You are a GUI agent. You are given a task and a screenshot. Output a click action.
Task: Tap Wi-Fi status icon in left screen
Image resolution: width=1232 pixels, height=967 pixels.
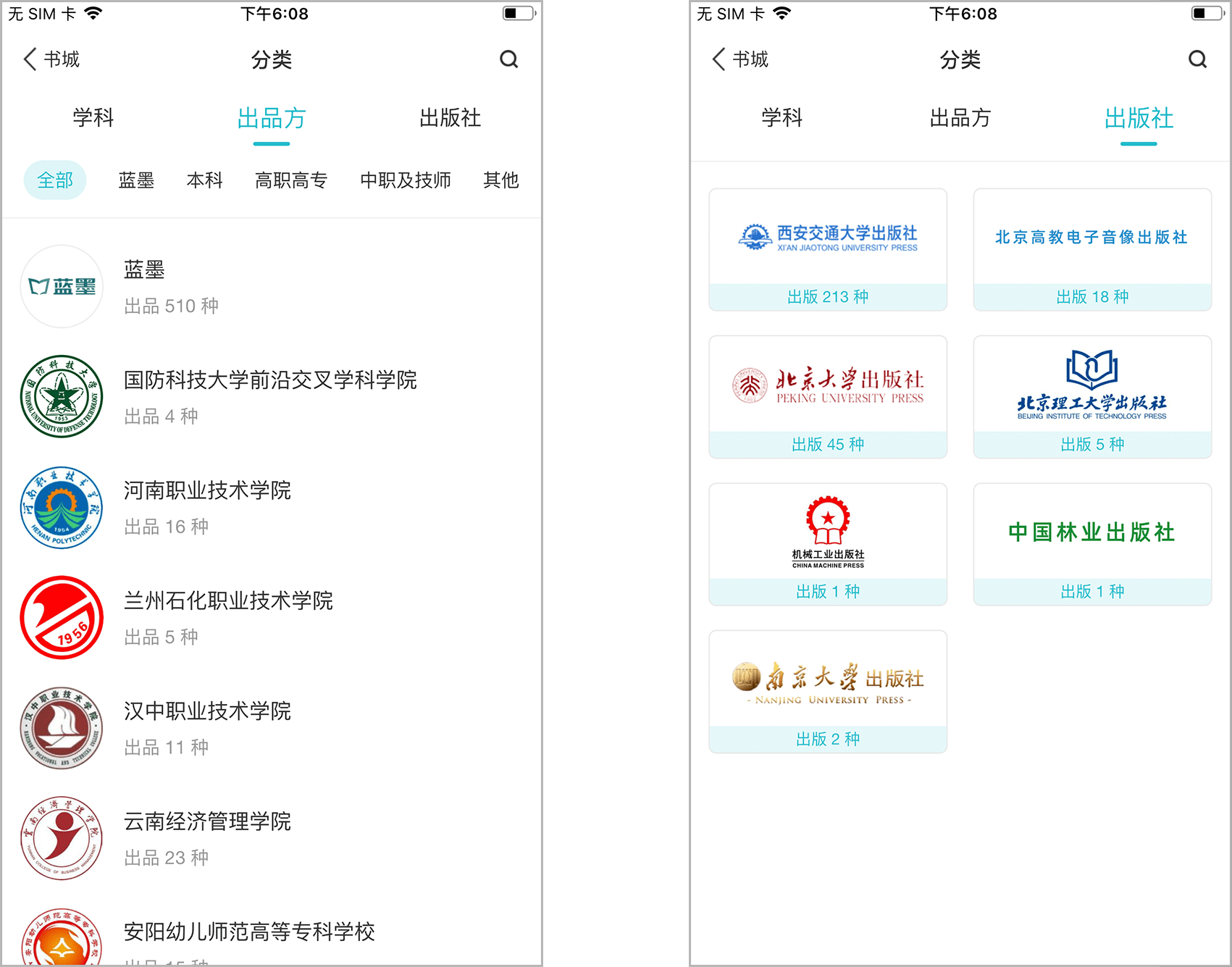(93, 13)
